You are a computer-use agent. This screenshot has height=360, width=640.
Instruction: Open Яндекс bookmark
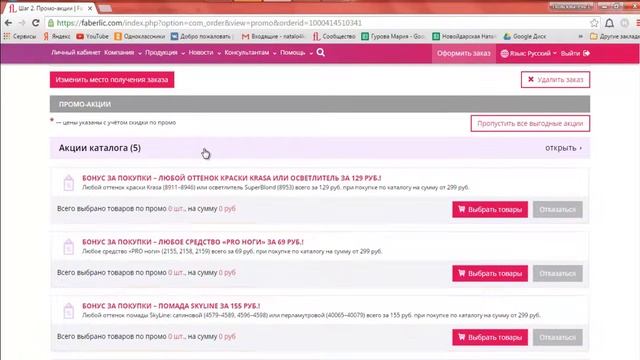pos(57,36)
